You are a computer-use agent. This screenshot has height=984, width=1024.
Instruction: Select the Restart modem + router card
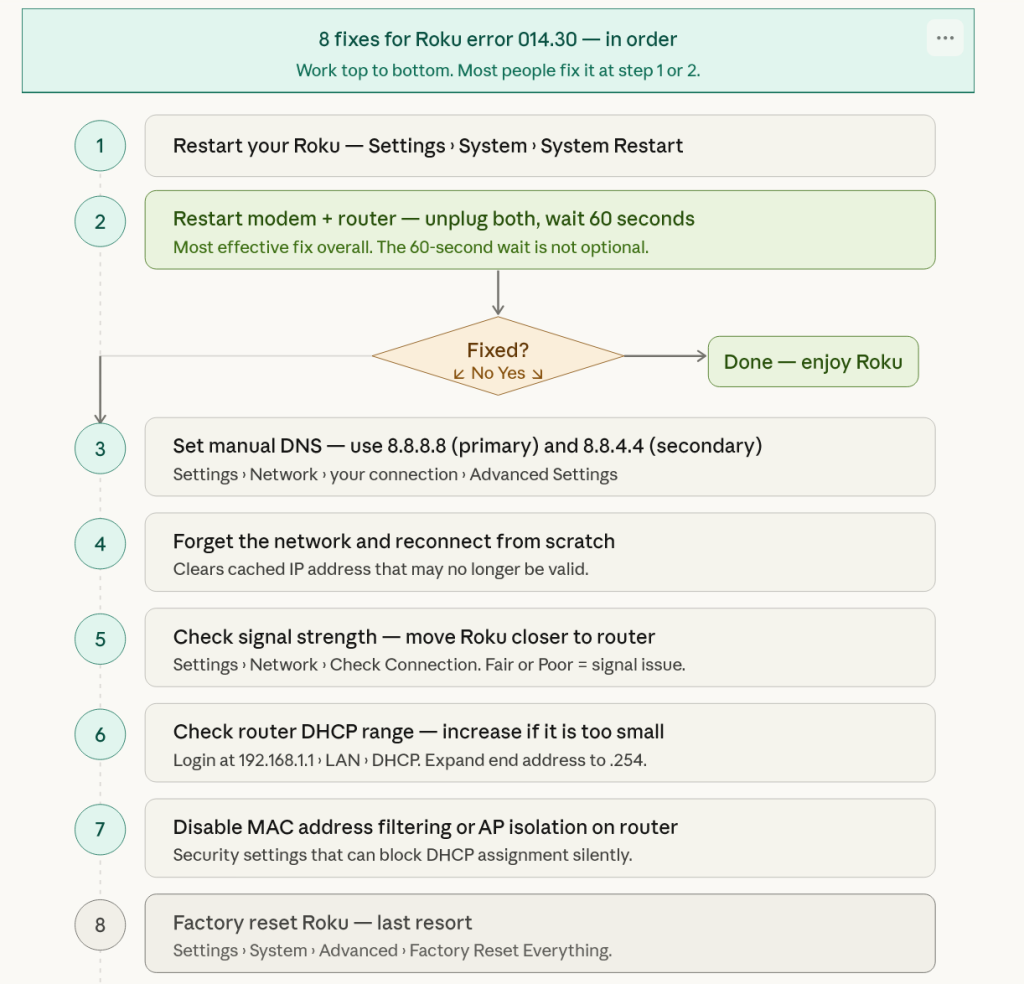(540, 230)
